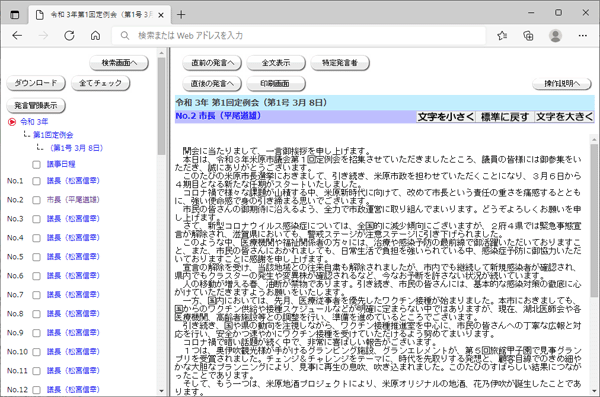The image size is (600, 397).
Task: Click the left panel scroll down arrow
Action: [x=161, y=391]
